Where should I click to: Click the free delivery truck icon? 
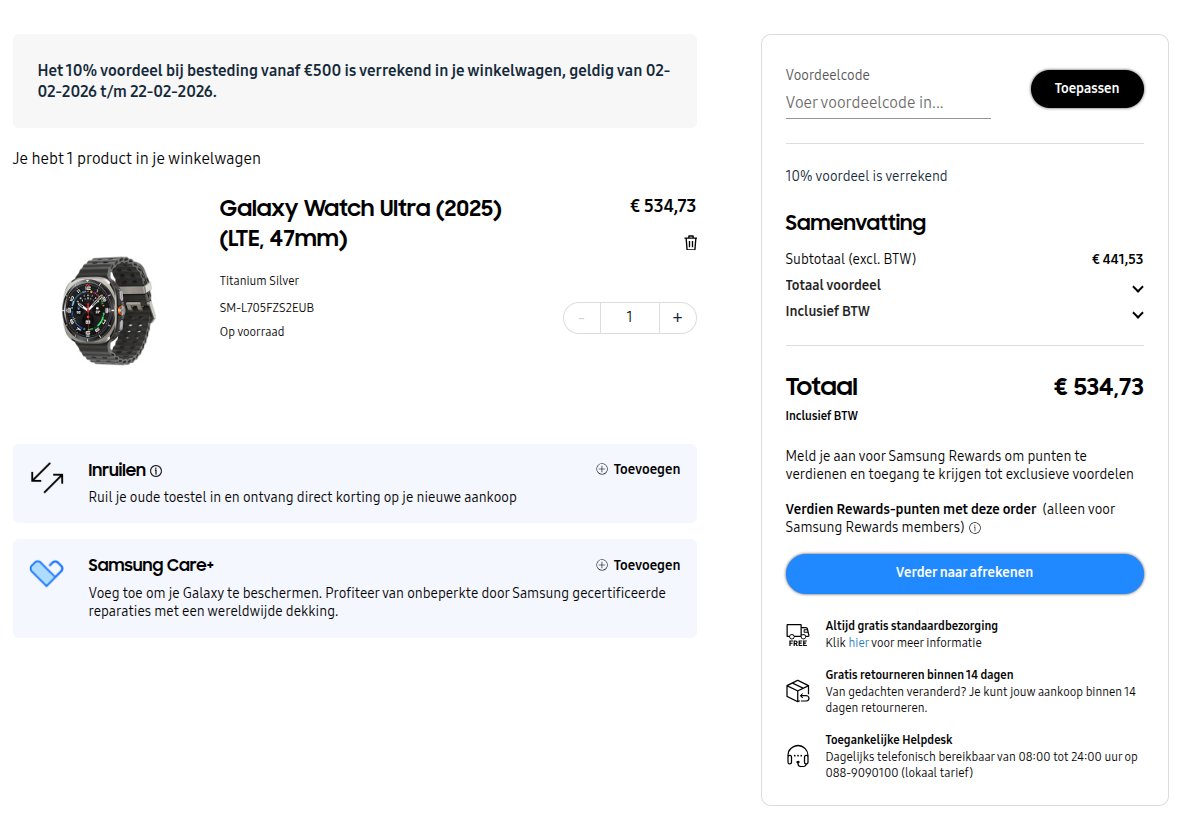(x=798, y=635)
